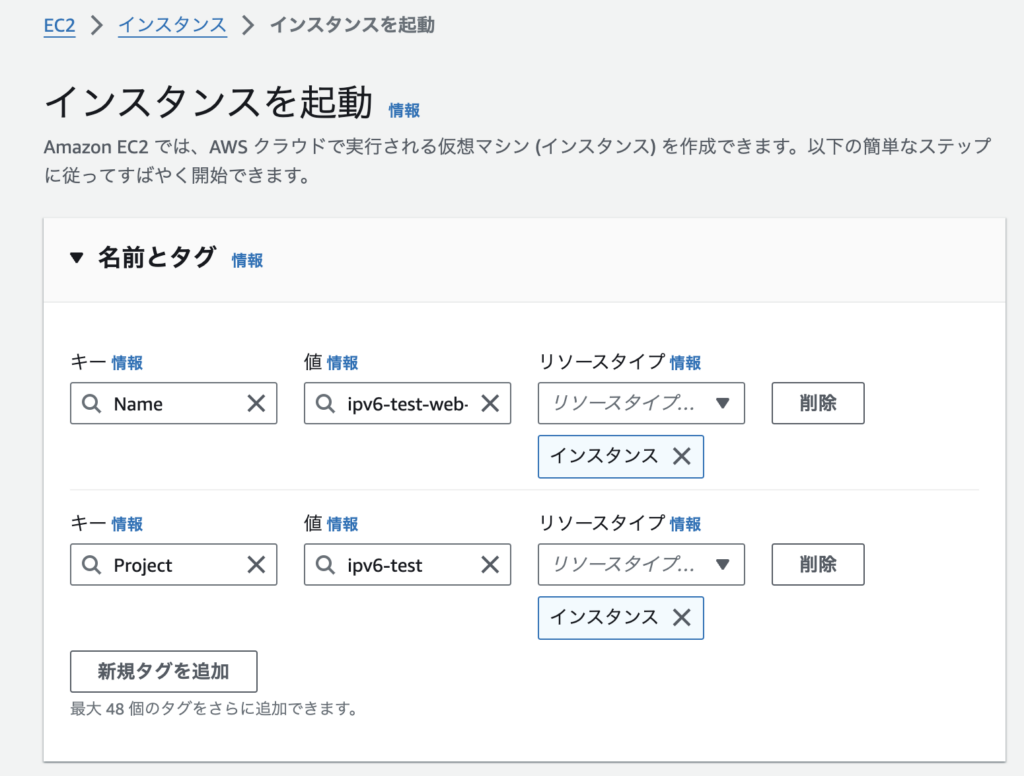
Task: Click the インスタンスを起動 breadcrumb text
Action: tap(353, 25)
